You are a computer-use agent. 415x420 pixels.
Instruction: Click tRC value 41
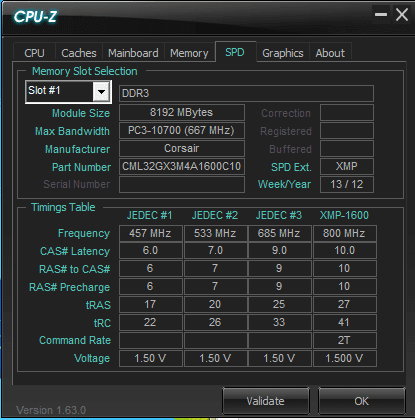coord(345,322)
